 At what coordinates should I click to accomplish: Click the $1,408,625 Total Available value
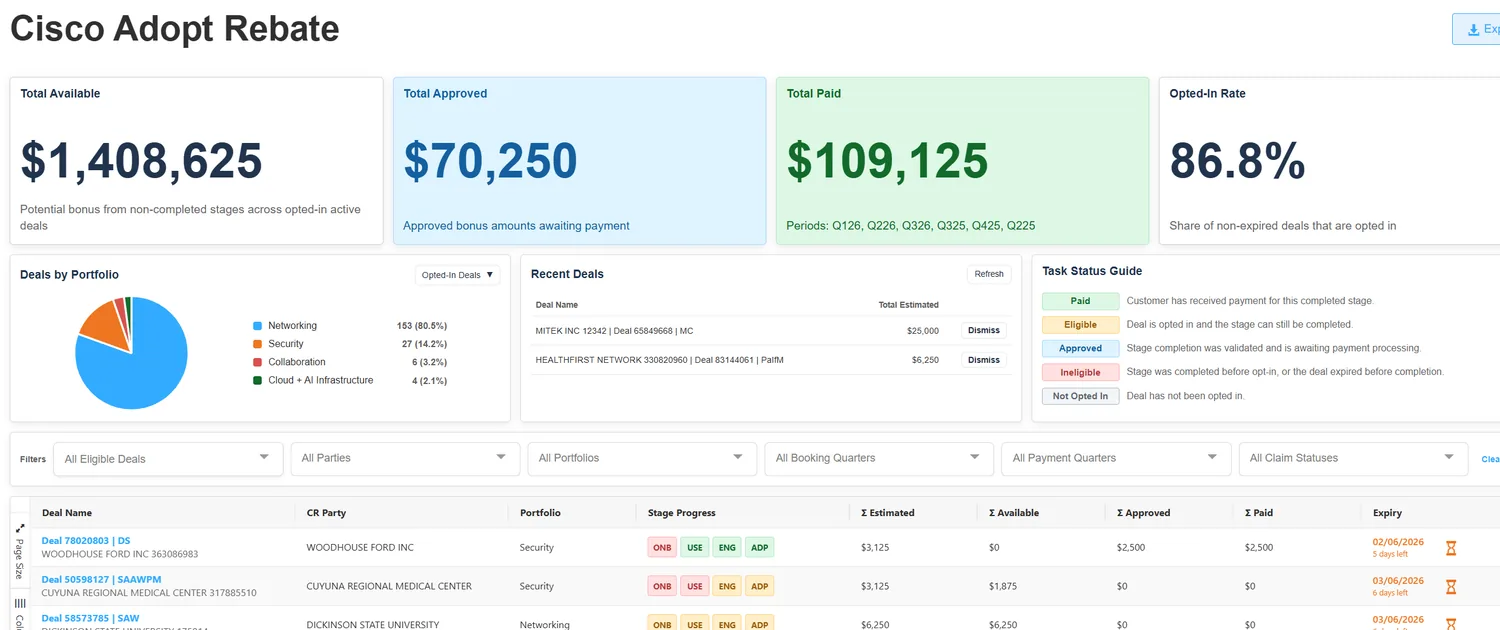[141, 161]
